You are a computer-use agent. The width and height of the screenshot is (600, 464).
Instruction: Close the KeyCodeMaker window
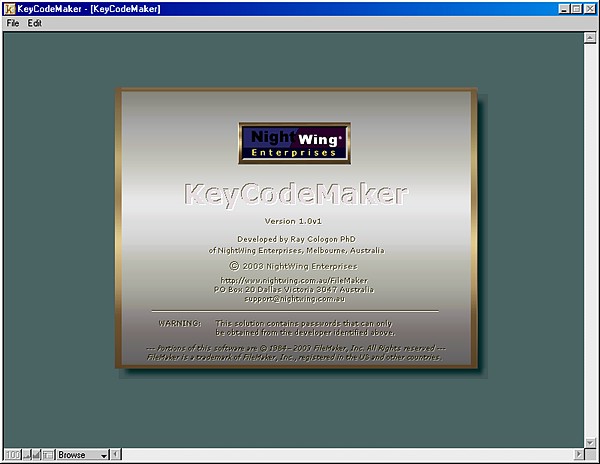(x=590, y=9)
